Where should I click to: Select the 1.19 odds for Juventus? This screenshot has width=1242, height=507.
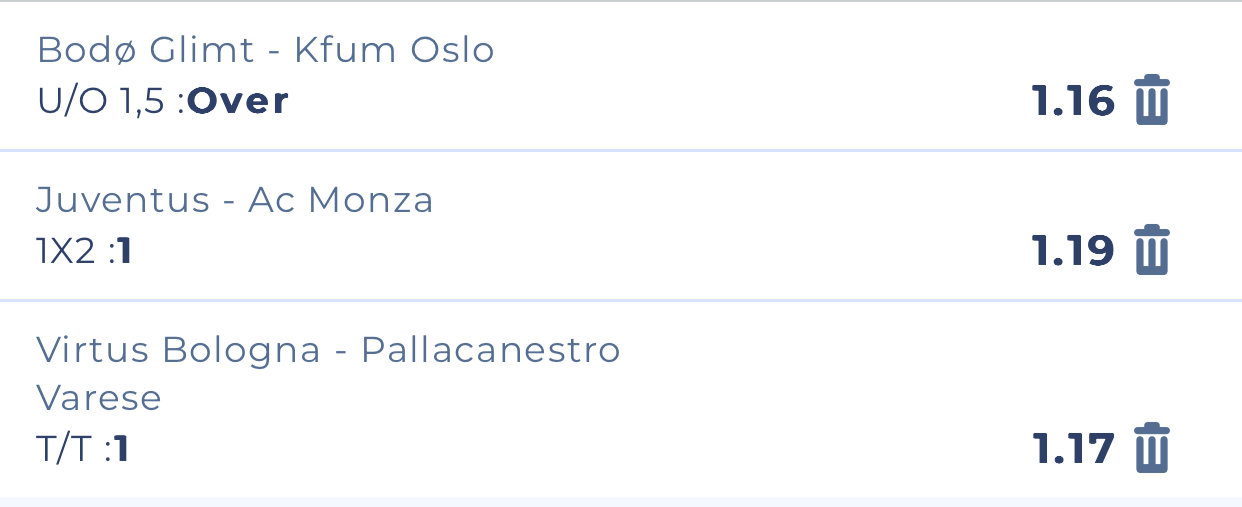coord(1073,251)
